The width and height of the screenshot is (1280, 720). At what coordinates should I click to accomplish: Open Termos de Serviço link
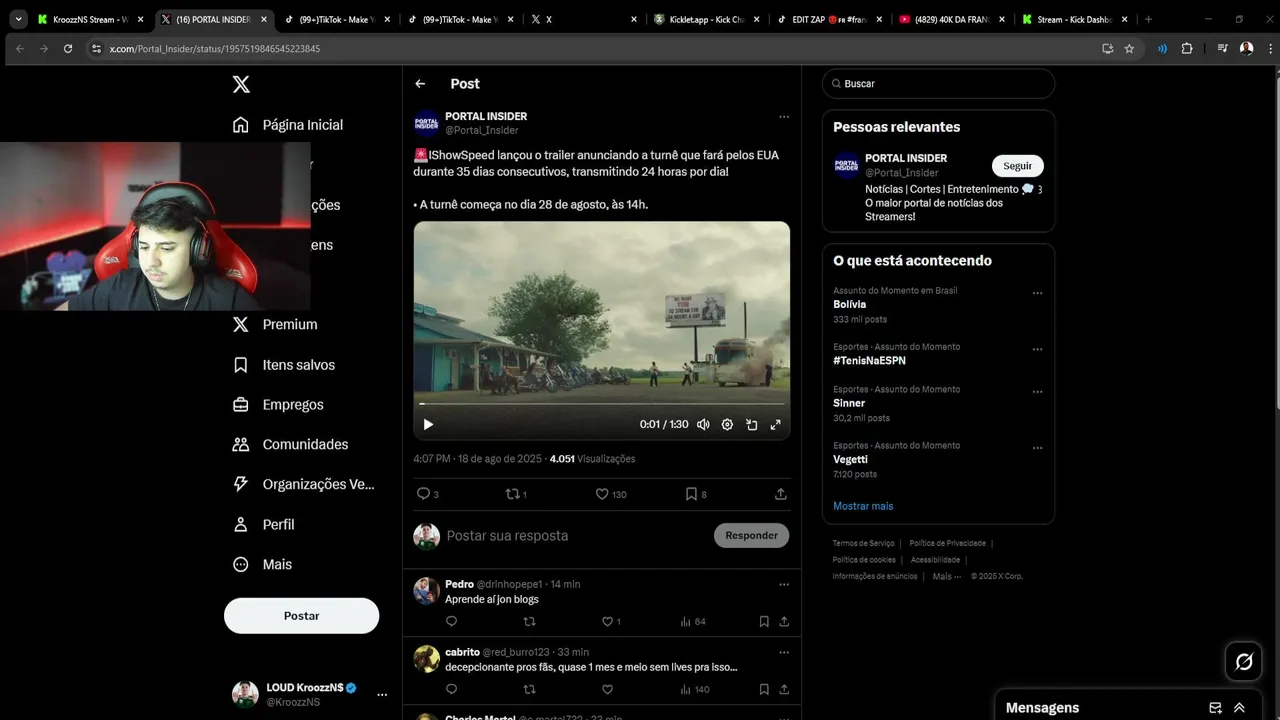click(x=863, y=543)
